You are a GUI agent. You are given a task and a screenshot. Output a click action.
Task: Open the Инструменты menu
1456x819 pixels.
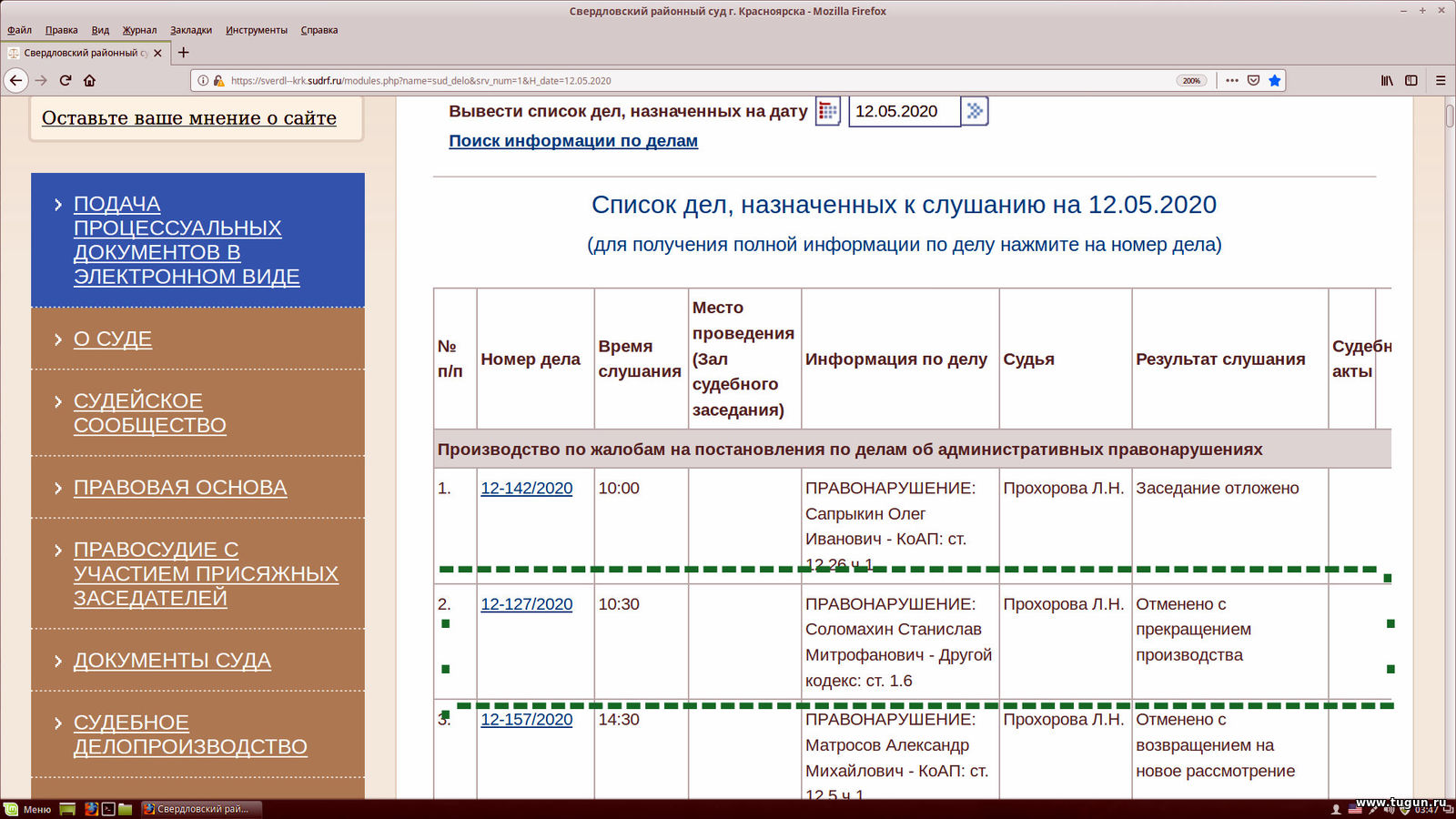(257, 30)
